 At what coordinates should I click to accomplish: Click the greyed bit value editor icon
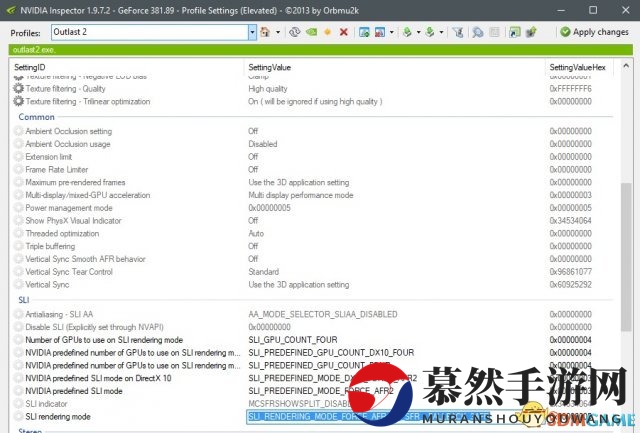(x=494, y=32)
